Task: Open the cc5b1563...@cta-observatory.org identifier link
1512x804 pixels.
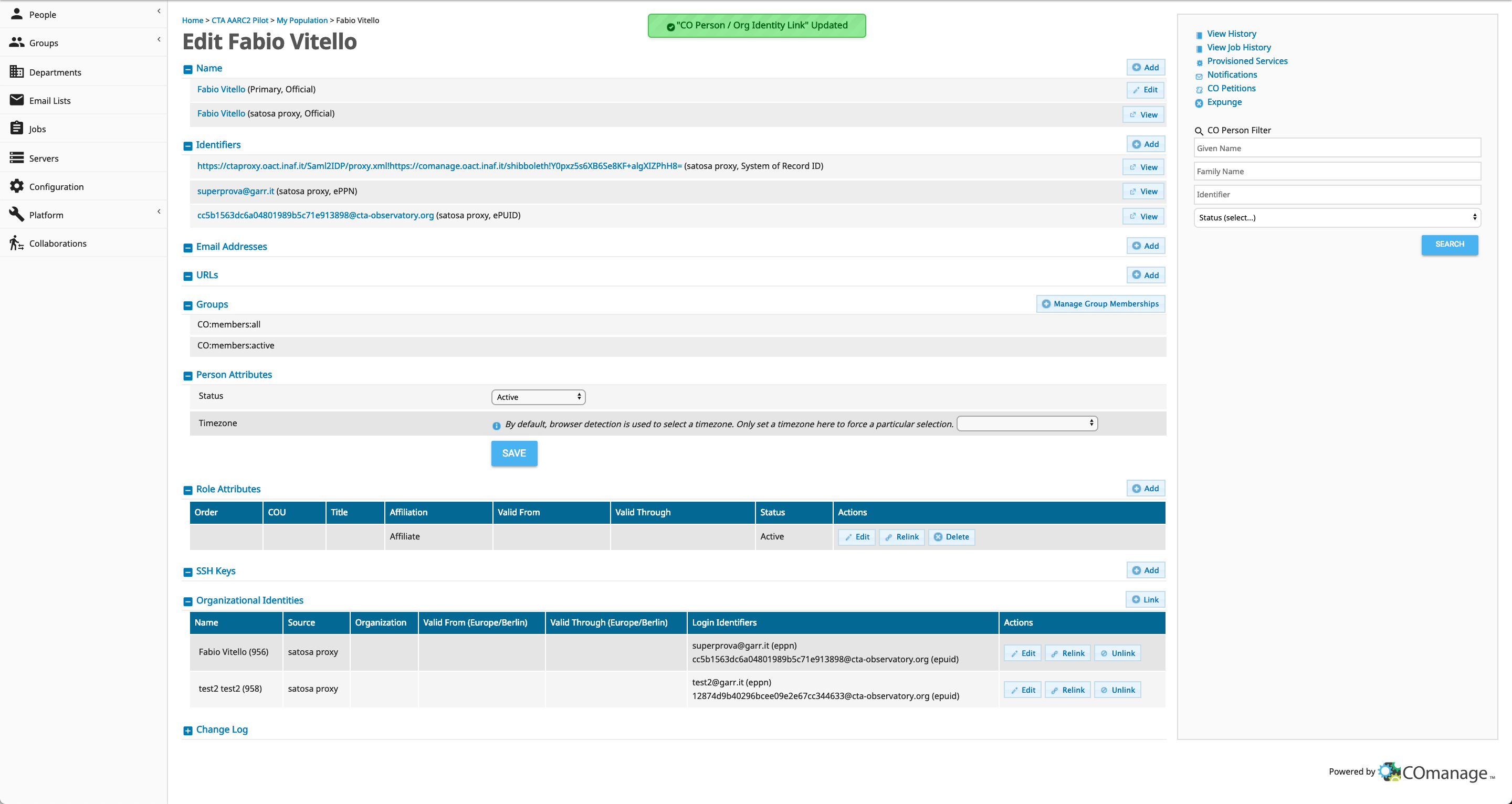Action: [316, 215]
